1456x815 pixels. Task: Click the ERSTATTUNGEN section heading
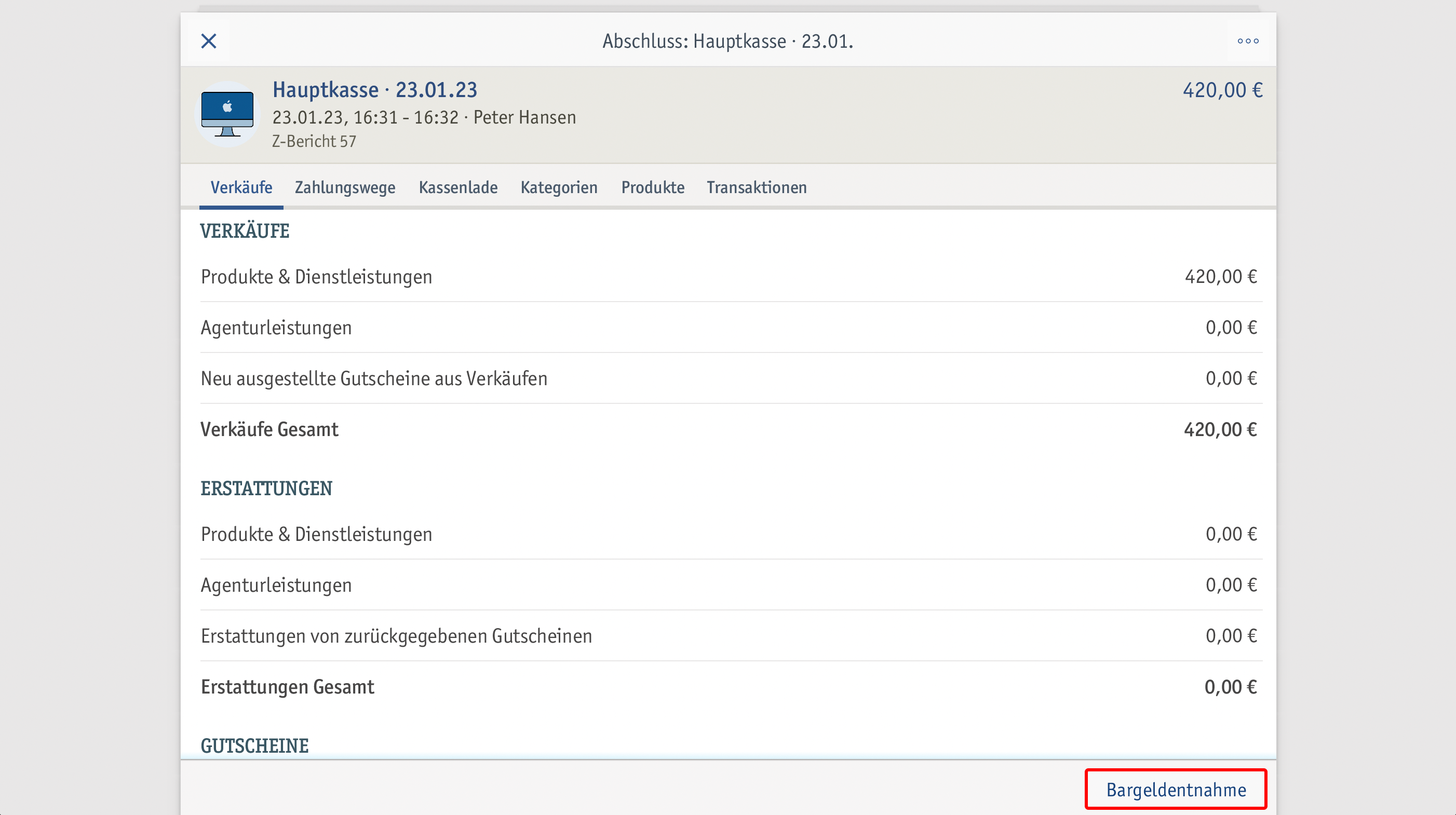tap(266, 488)
